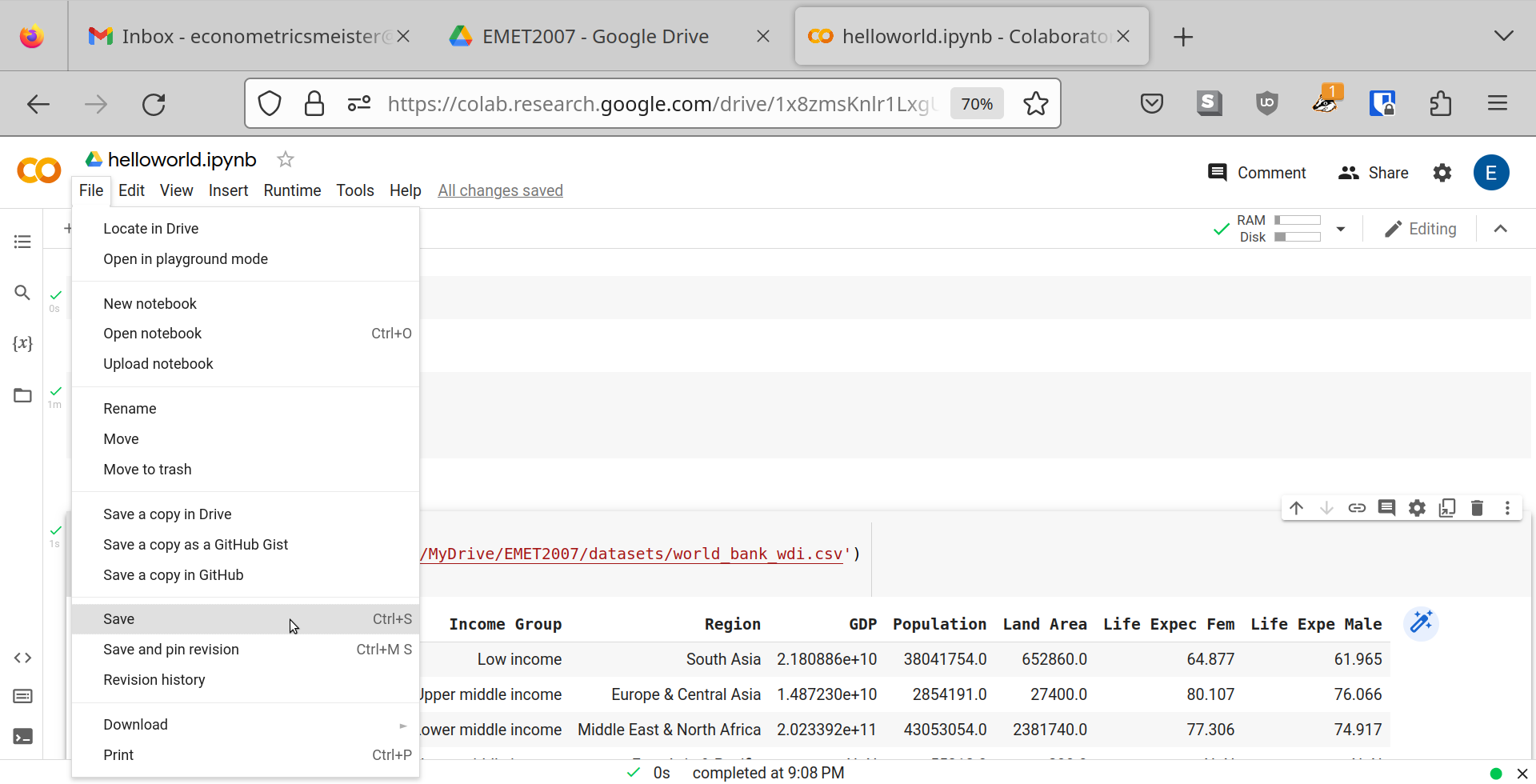Open the table of contents sidebar icon

point(22,242)
